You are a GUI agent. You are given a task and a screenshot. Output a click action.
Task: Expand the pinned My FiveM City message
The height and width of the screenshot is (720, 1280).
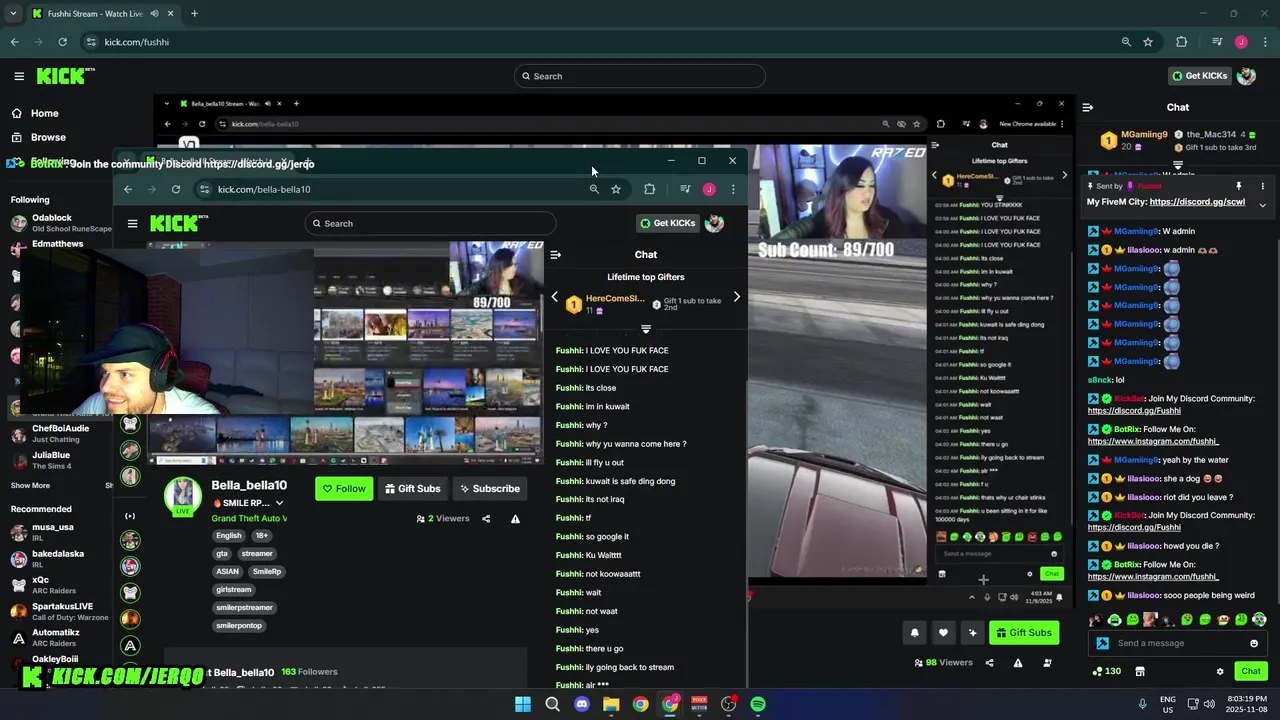[1262, 205]
